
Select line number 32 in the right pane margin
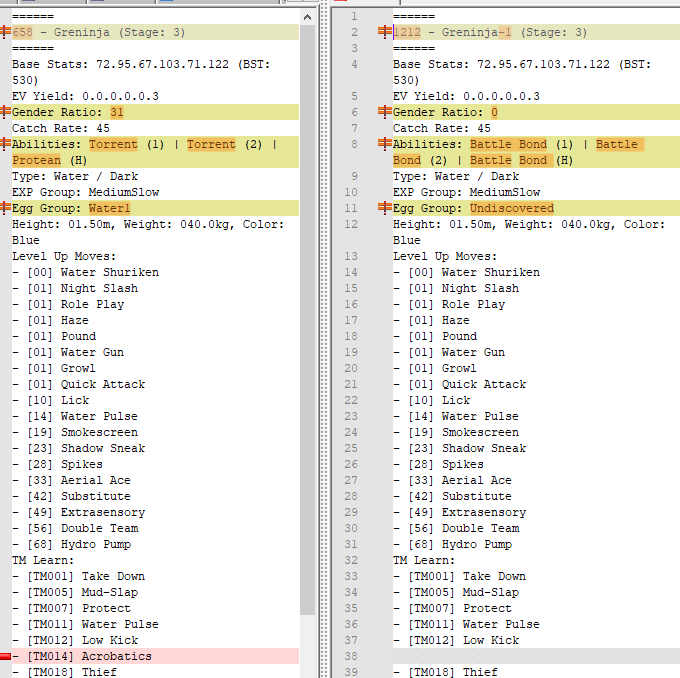351,560
